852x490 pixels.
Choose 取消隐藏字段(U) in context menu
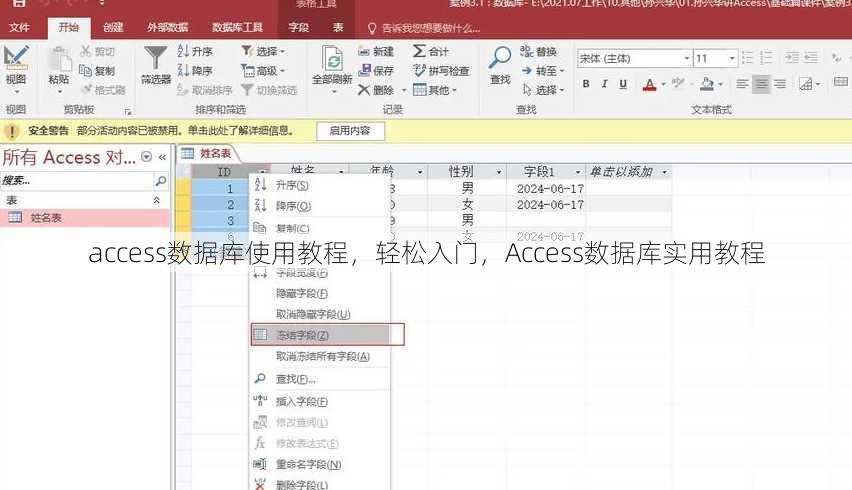[313, 314]
